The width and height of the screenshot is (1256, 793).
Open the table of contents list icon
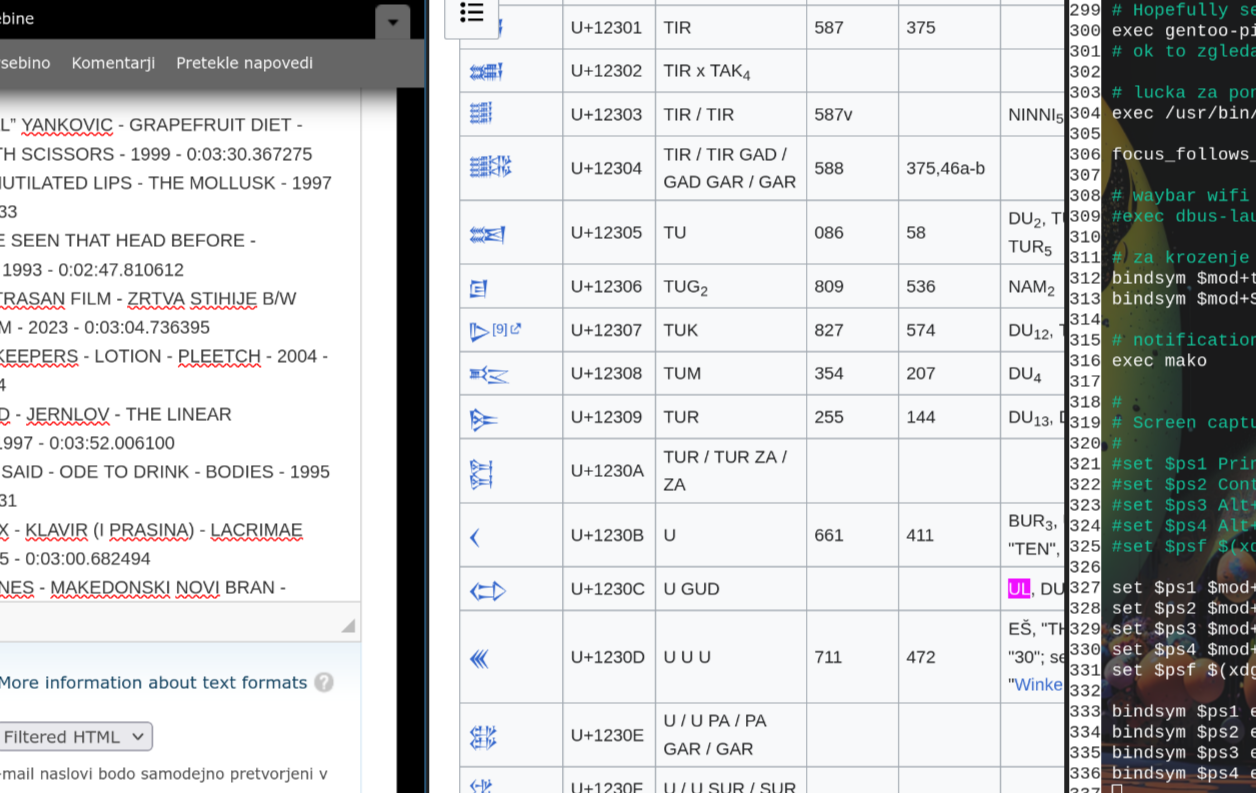[x=471, y=13]
